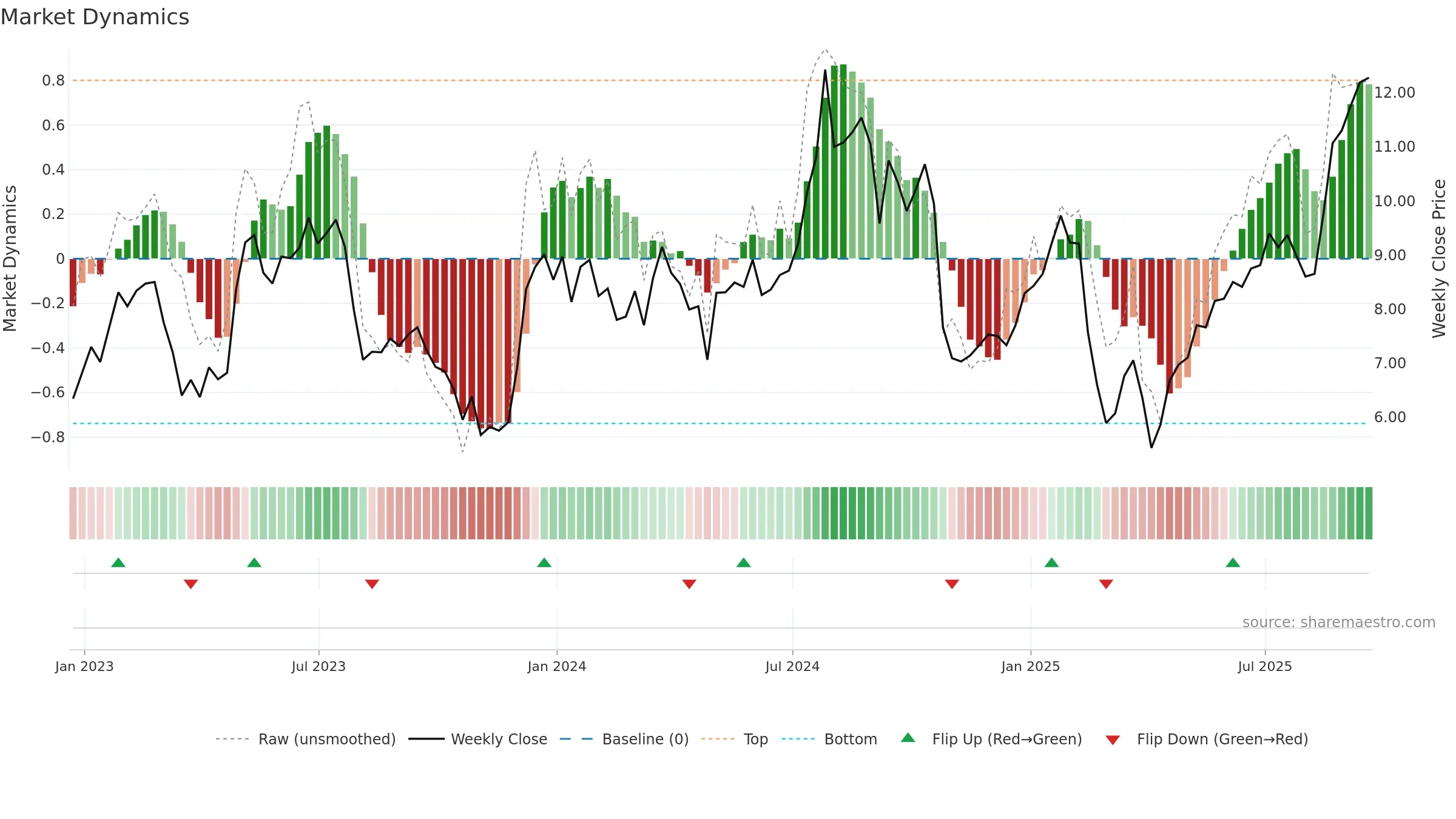Screen dimensions: 1456x819
Task: Toggle the Bottom legend entry
Action: pyautogui.click(x=829, y=739)
